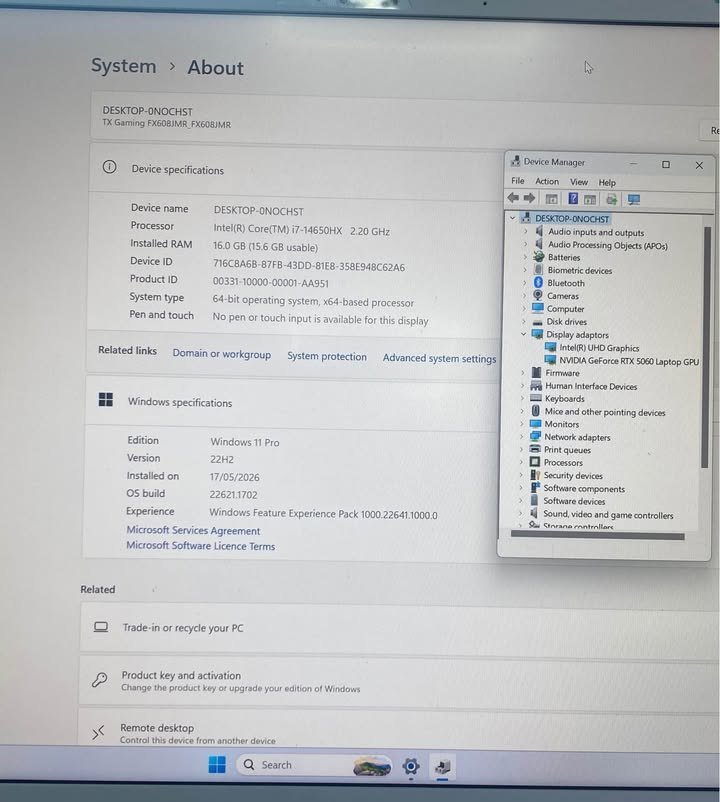This screenshot has width=720, height=802.
Task: Click the taskbar Search box
Action: (x=313, y=765)
